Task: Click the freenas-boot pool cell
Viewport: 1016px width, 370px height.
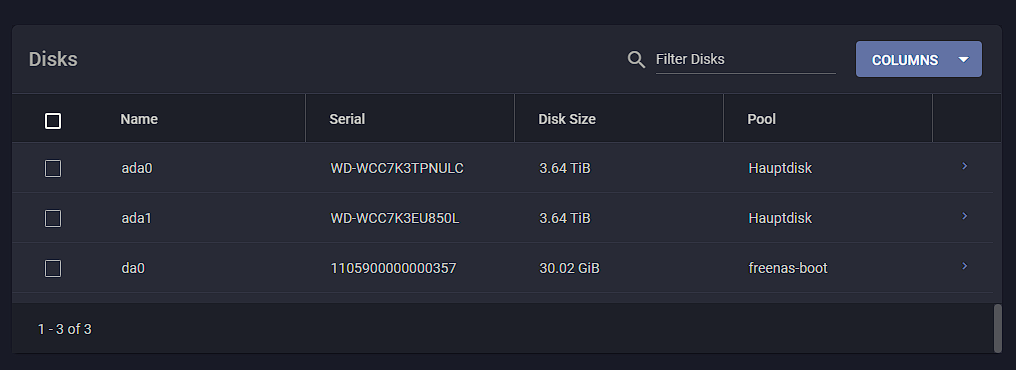Action: (788, 268)
